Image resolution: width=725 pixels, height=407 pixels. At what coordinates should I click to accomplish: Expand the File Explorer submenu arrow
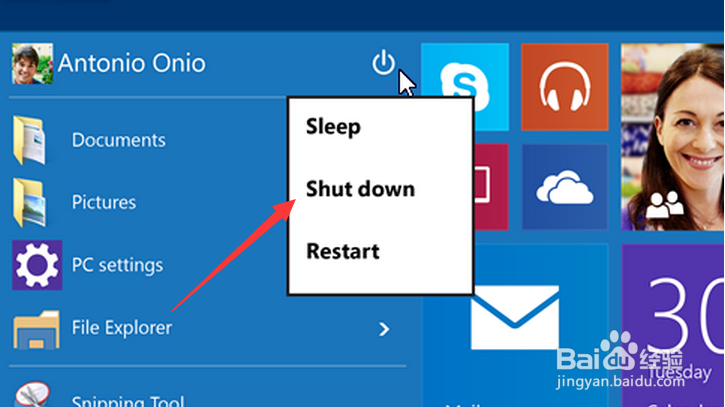(384, 328)
